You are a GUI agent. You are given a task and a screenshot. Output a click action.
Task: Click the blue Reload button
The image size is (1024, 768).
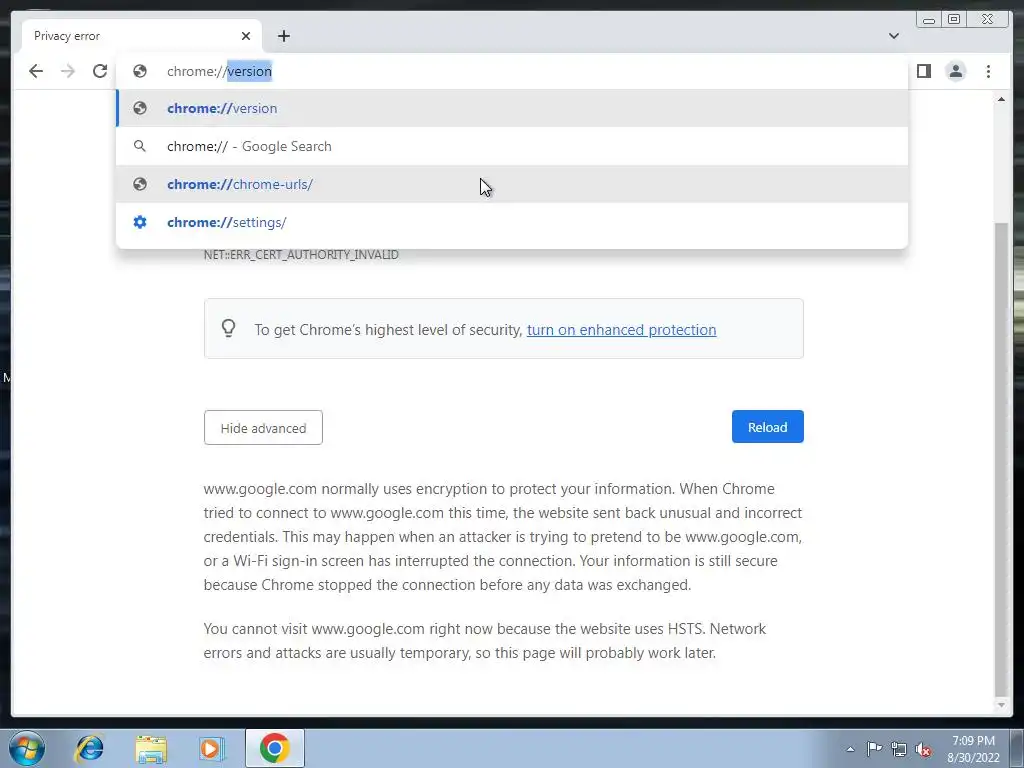(x=767, y=426)
